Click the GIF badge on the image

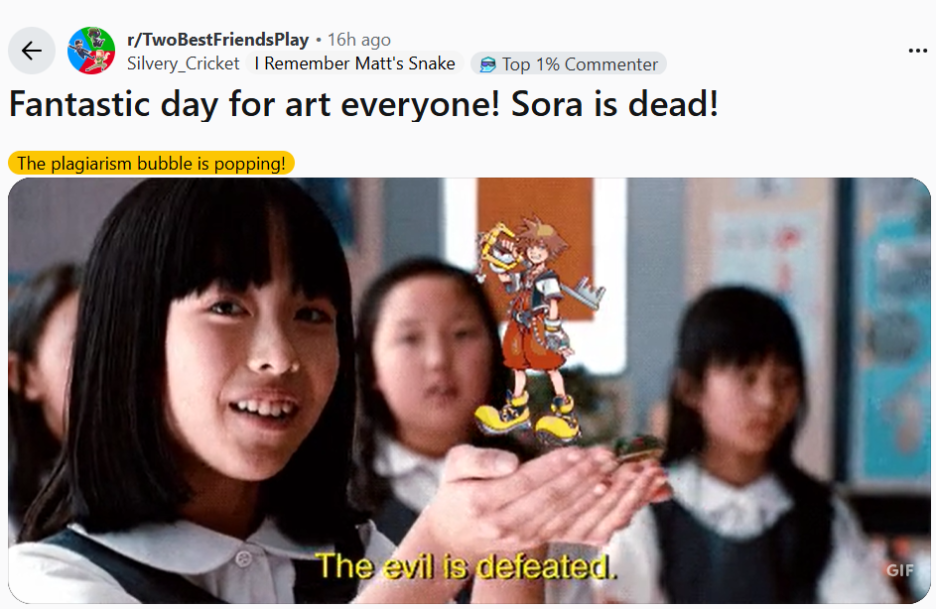[899, 570]
